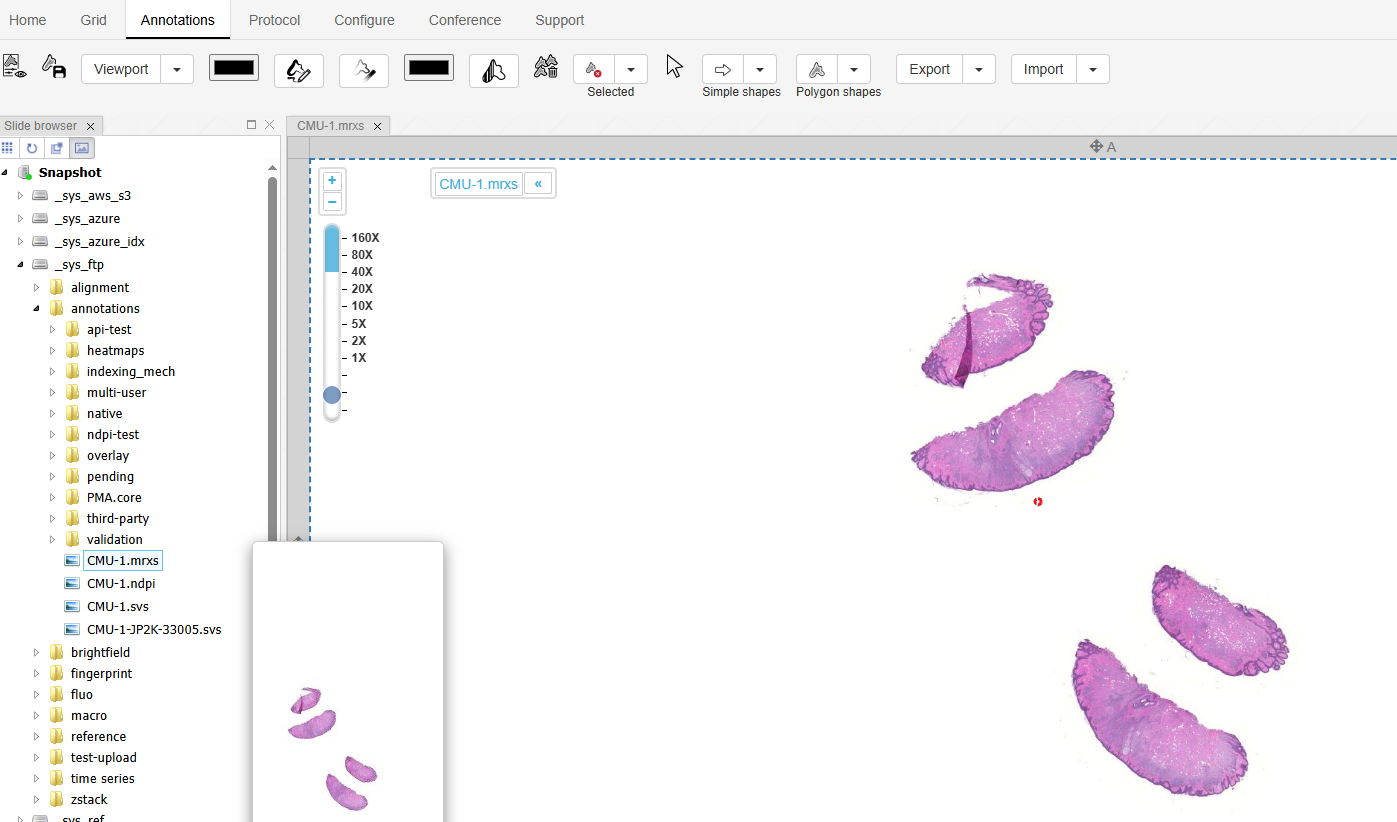
Task: Click the first black color swatch
Action: pos(234,68)
